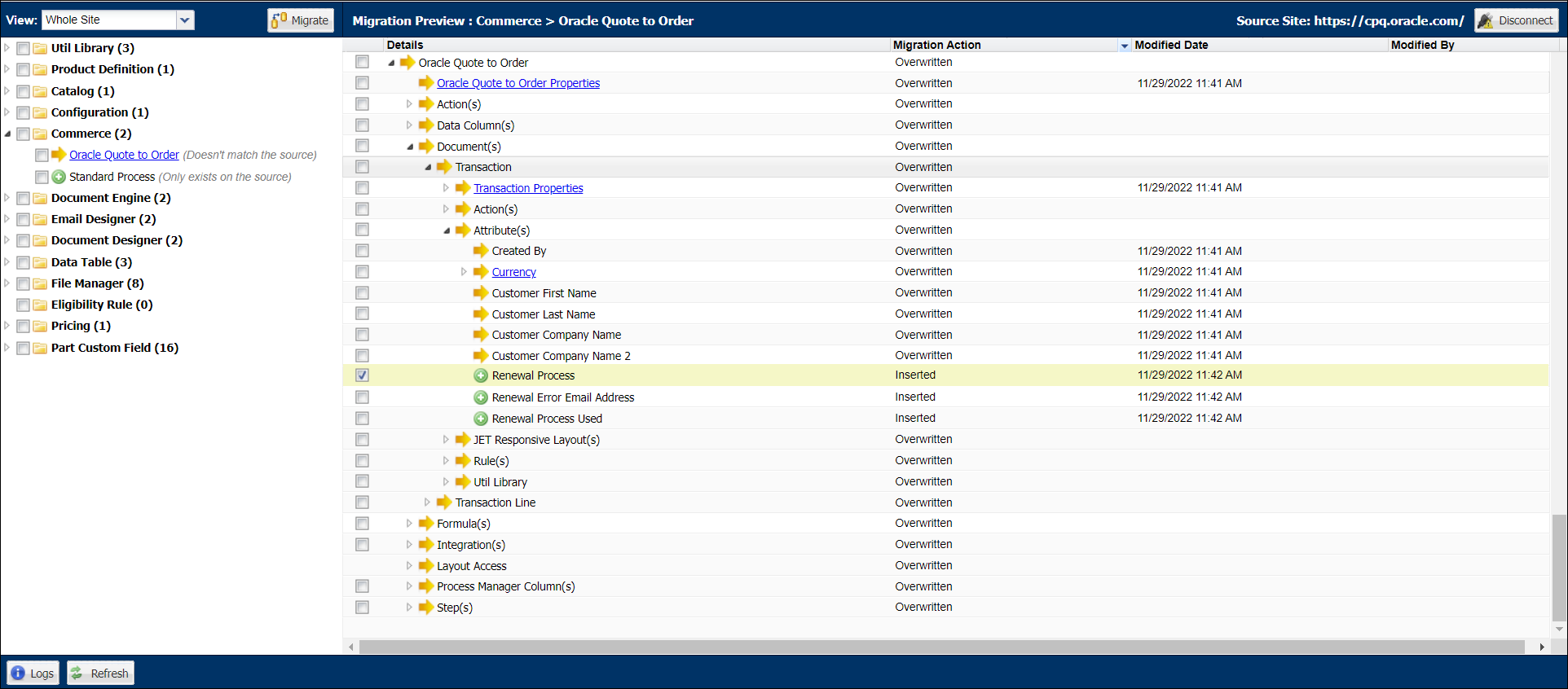Uncheck the Renewal Process checkbox
The width and height of the screenshot is (1568, 689).
(x=362, y=375)
